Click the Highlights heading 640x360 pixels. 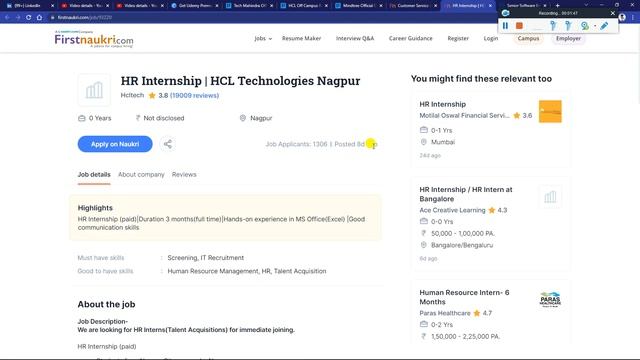[95, 208]
